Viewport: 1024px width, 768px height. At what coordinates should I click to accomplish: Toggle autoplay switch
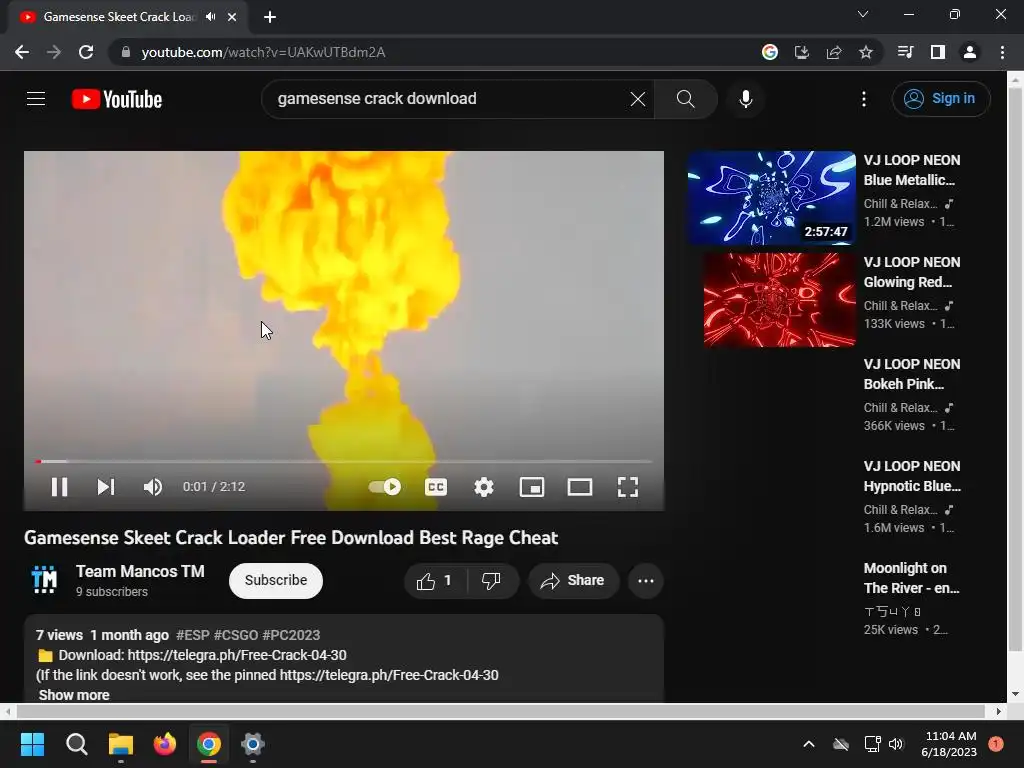click(385, 487)
